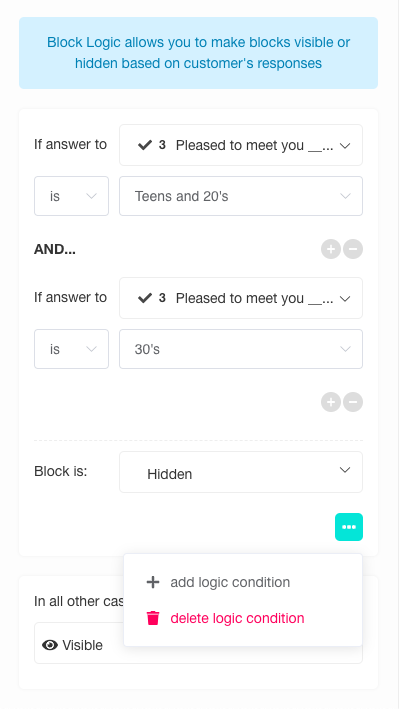Open first Pleased to meet you question dropdown
The width and height of the screenshot is (399, 709).
(x=241, y=145)
